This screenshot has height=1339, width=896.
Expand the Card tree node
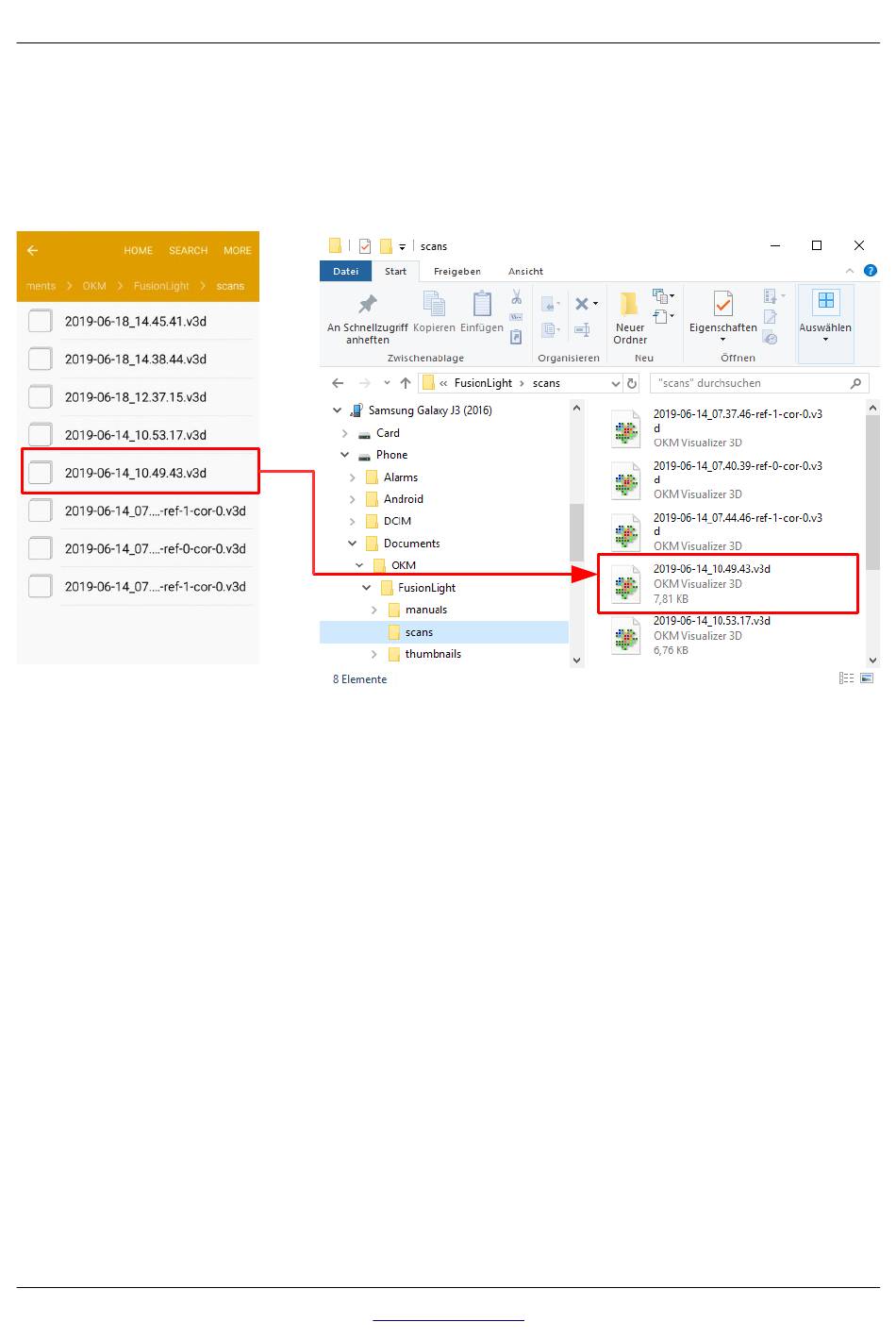[x=344, y=433]
